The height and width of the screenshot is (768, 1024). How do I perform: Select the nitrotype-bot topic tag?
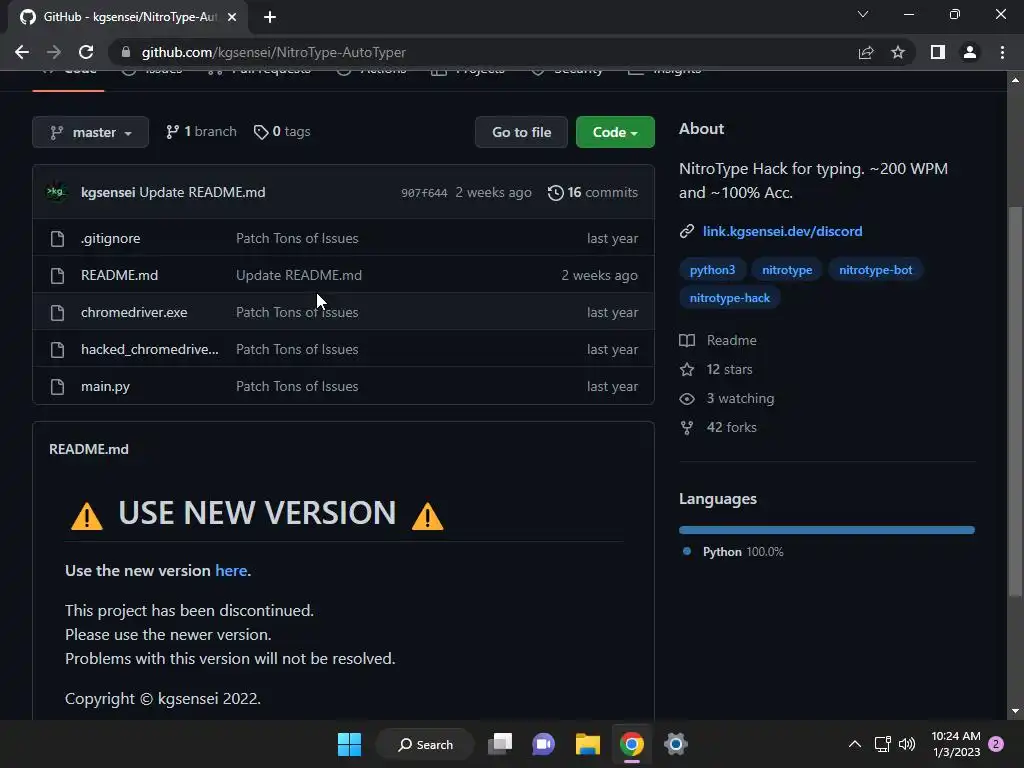click(876, 270)
